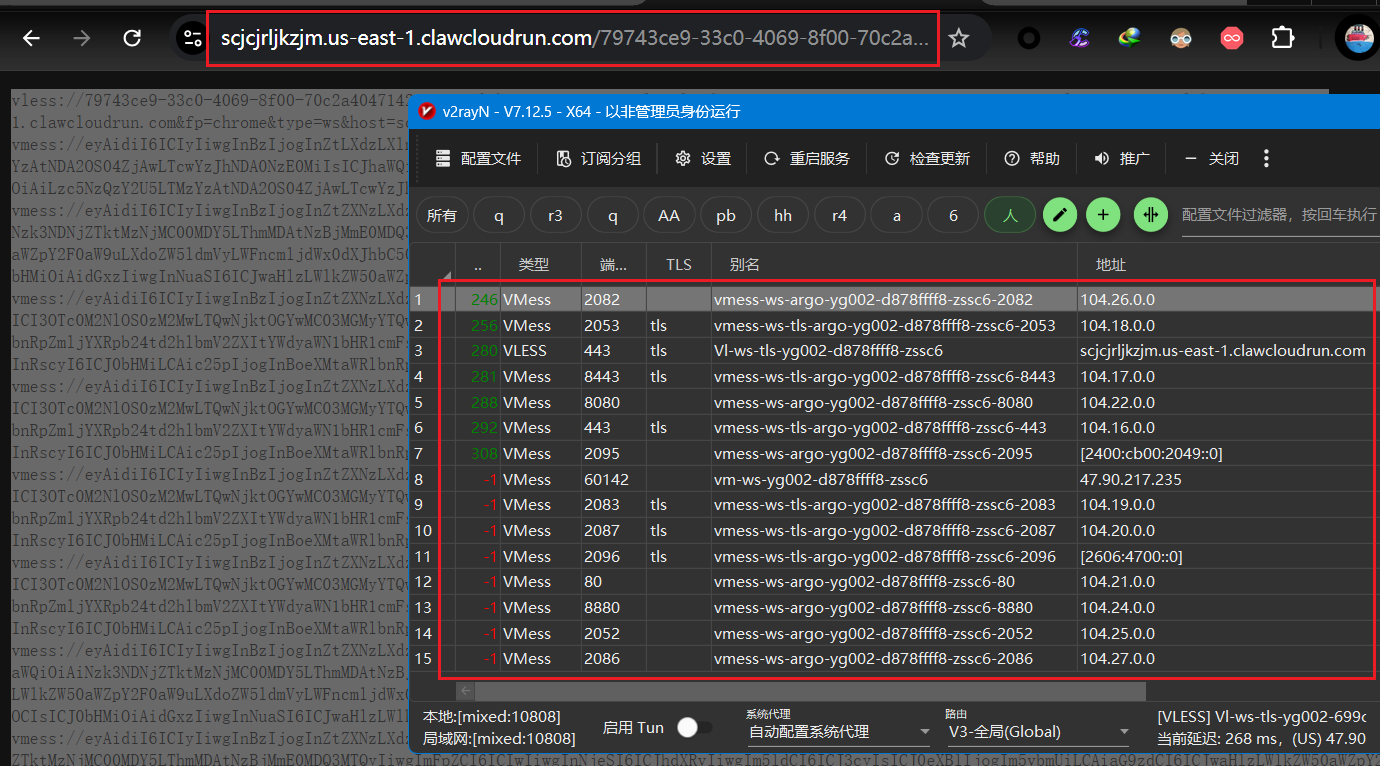Select the 所有 group tab
Viewport: 1380px width, 766px height.
coord(442,215)
